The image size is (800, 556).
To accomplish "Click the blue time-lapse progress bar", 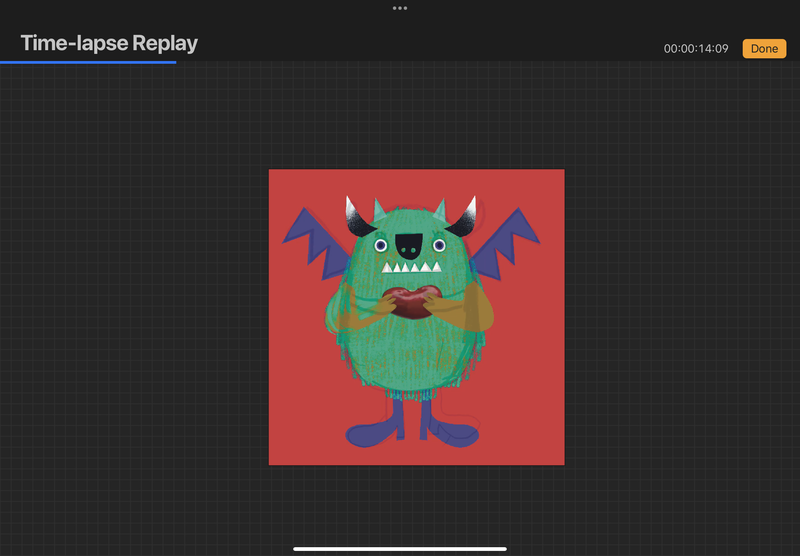I will (x=88, y=62).
